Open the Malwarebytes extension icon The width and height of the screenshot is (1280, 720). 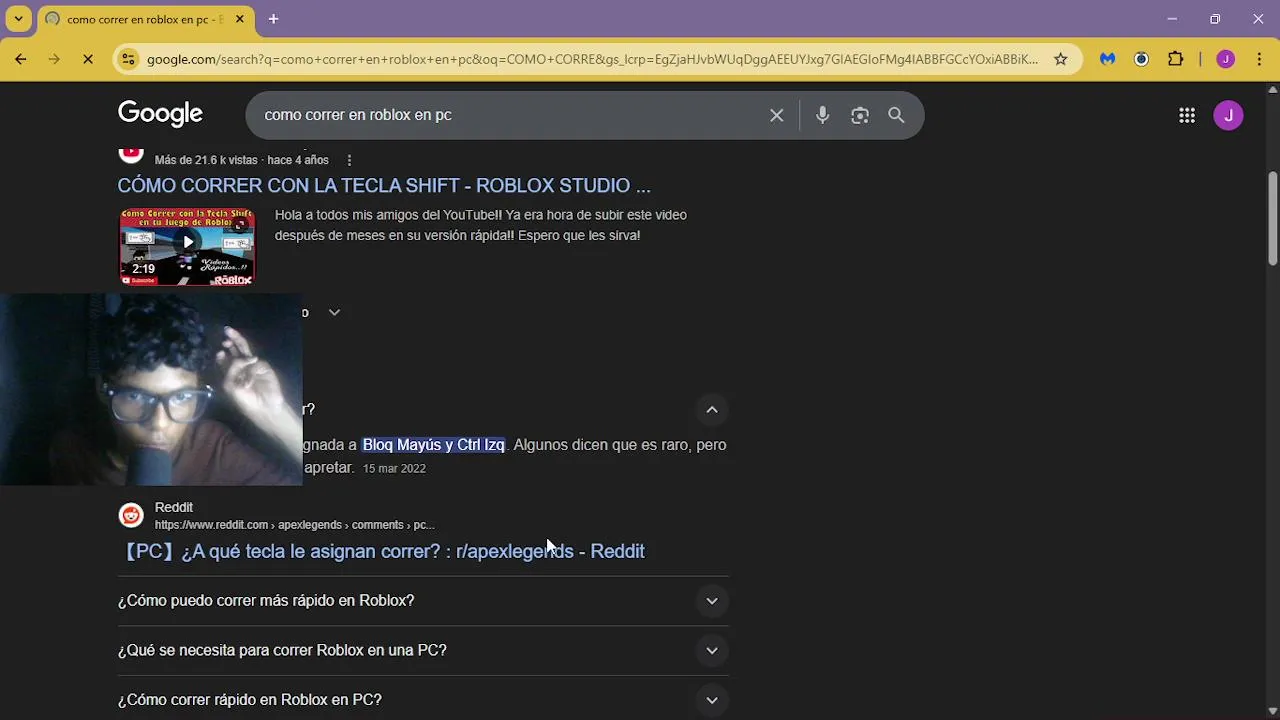[1107, 59]
